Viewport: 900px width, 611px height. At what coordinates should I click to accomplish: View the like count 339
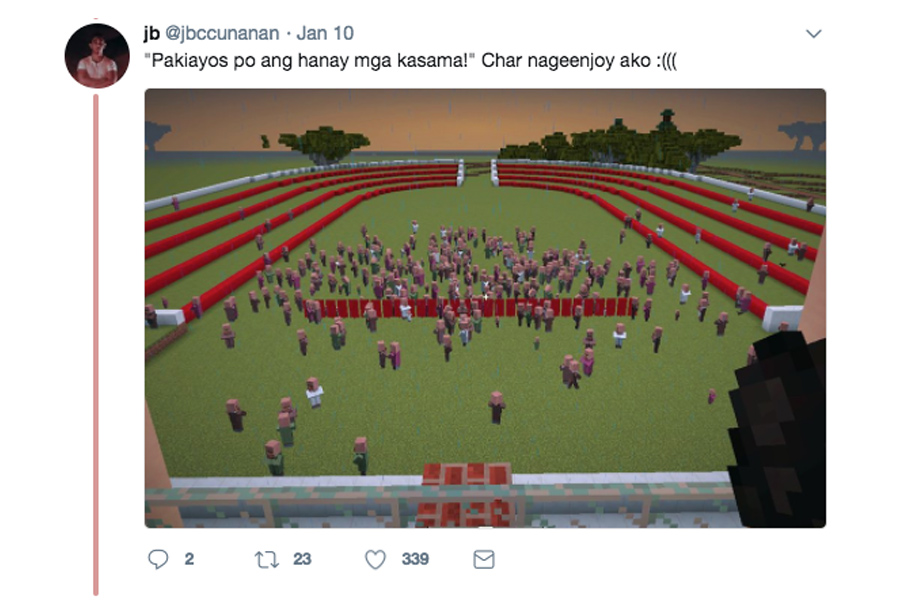[x=415, y=559]
